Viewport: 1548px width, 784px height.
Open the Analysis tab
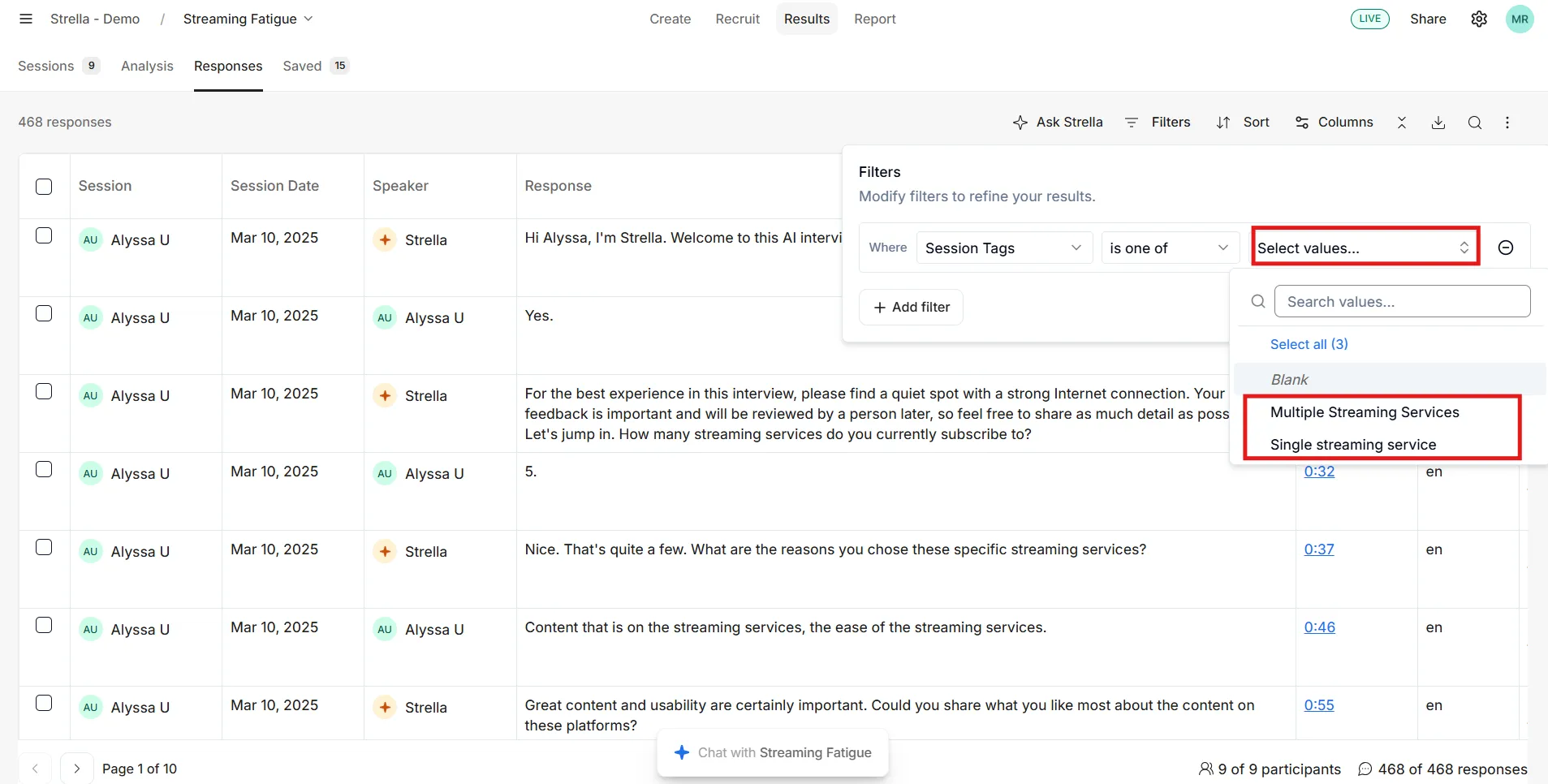[x=147, y=66]
